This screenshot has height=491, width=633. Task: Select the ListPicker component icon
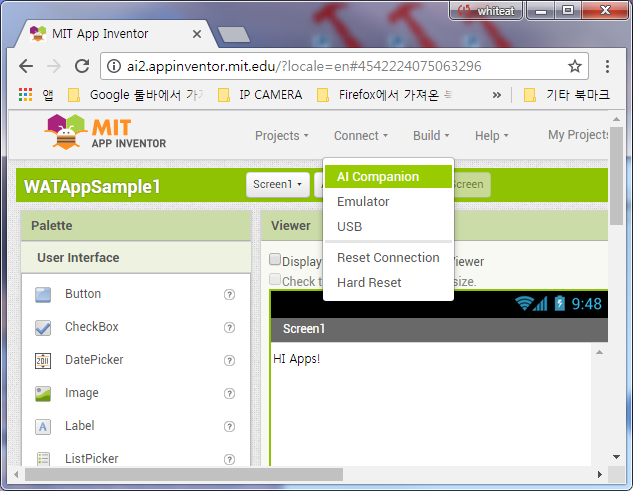43,459
